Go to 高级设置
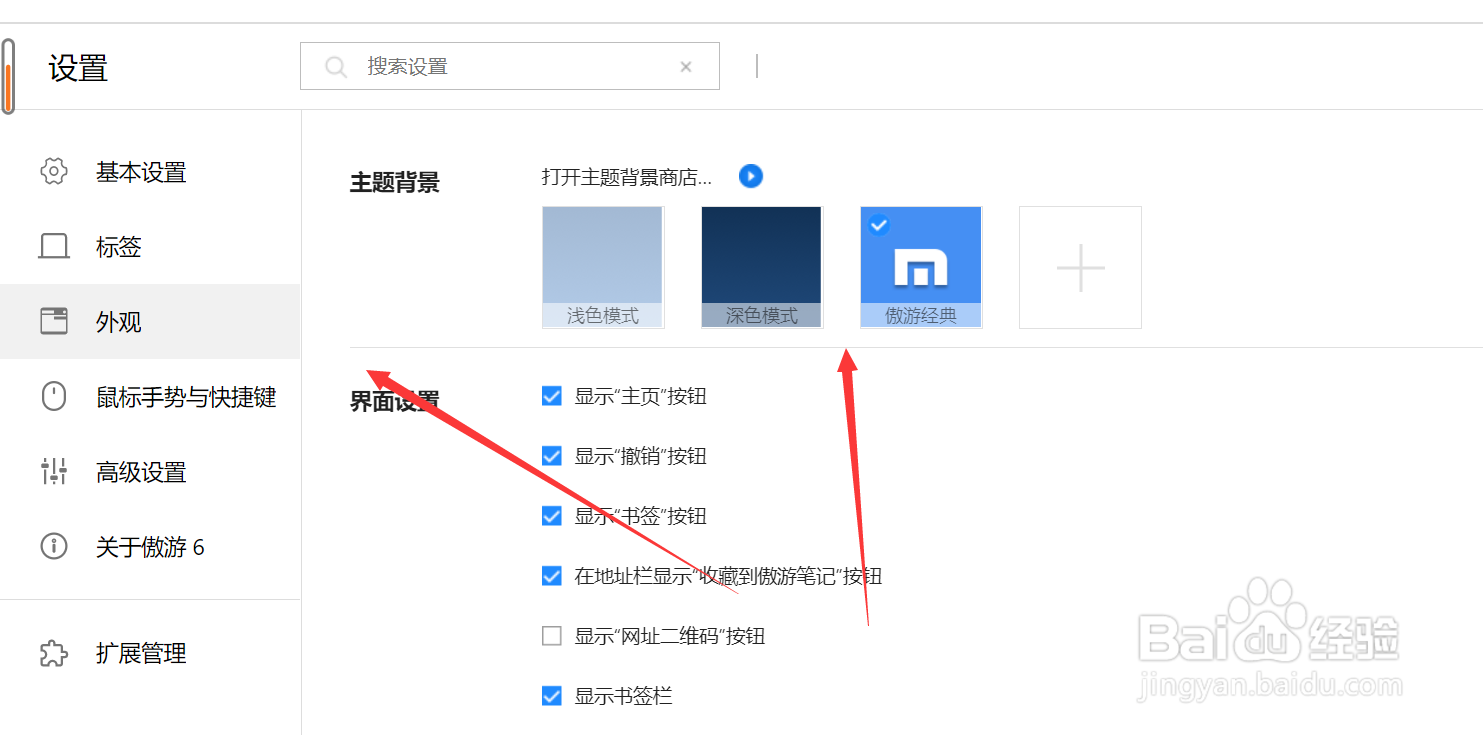1483x735 pixels. pyautogui.click(x=150, y=471)
